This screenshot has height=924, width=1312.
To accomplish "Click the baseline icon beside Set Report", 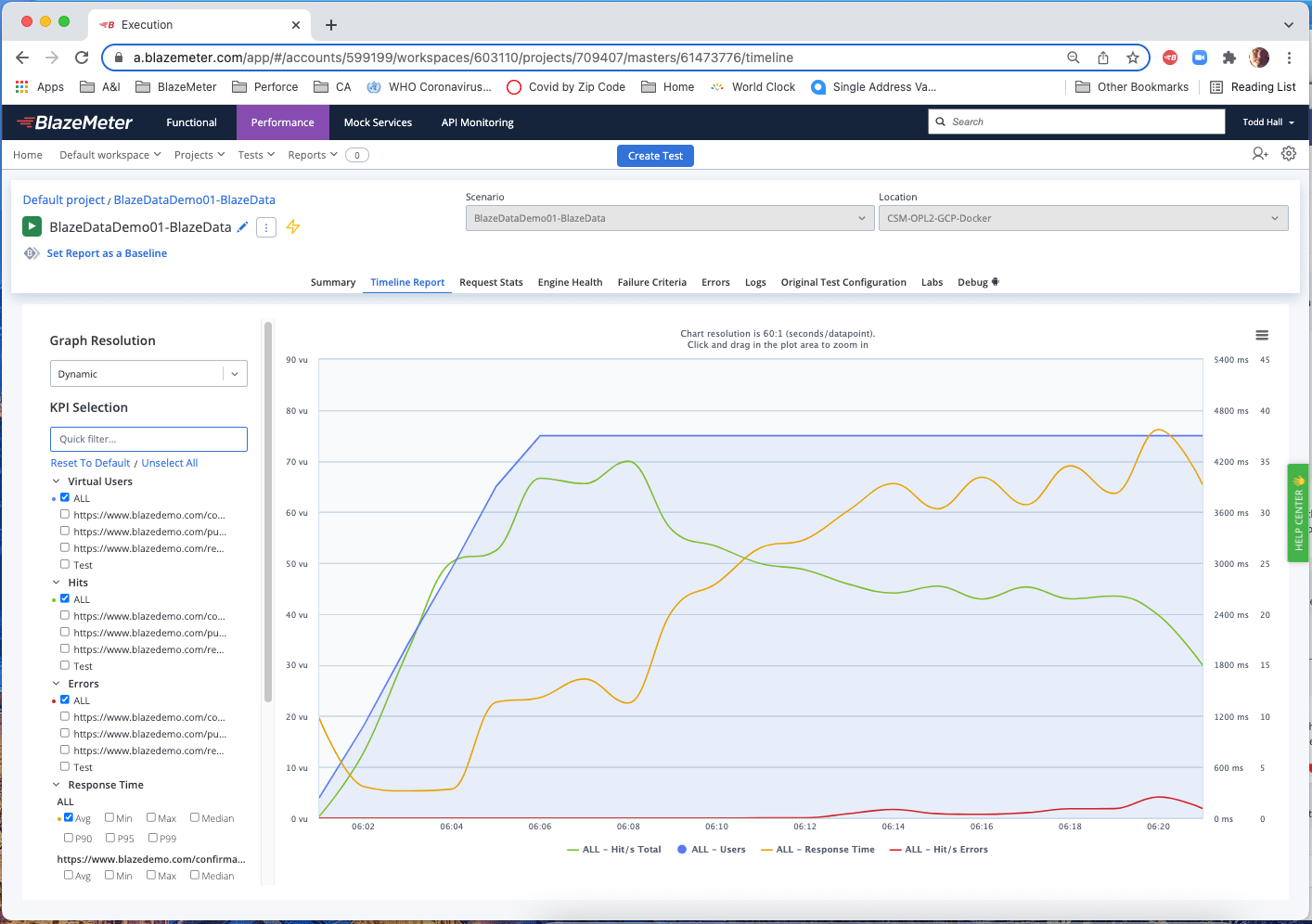I will coord(32,253).
